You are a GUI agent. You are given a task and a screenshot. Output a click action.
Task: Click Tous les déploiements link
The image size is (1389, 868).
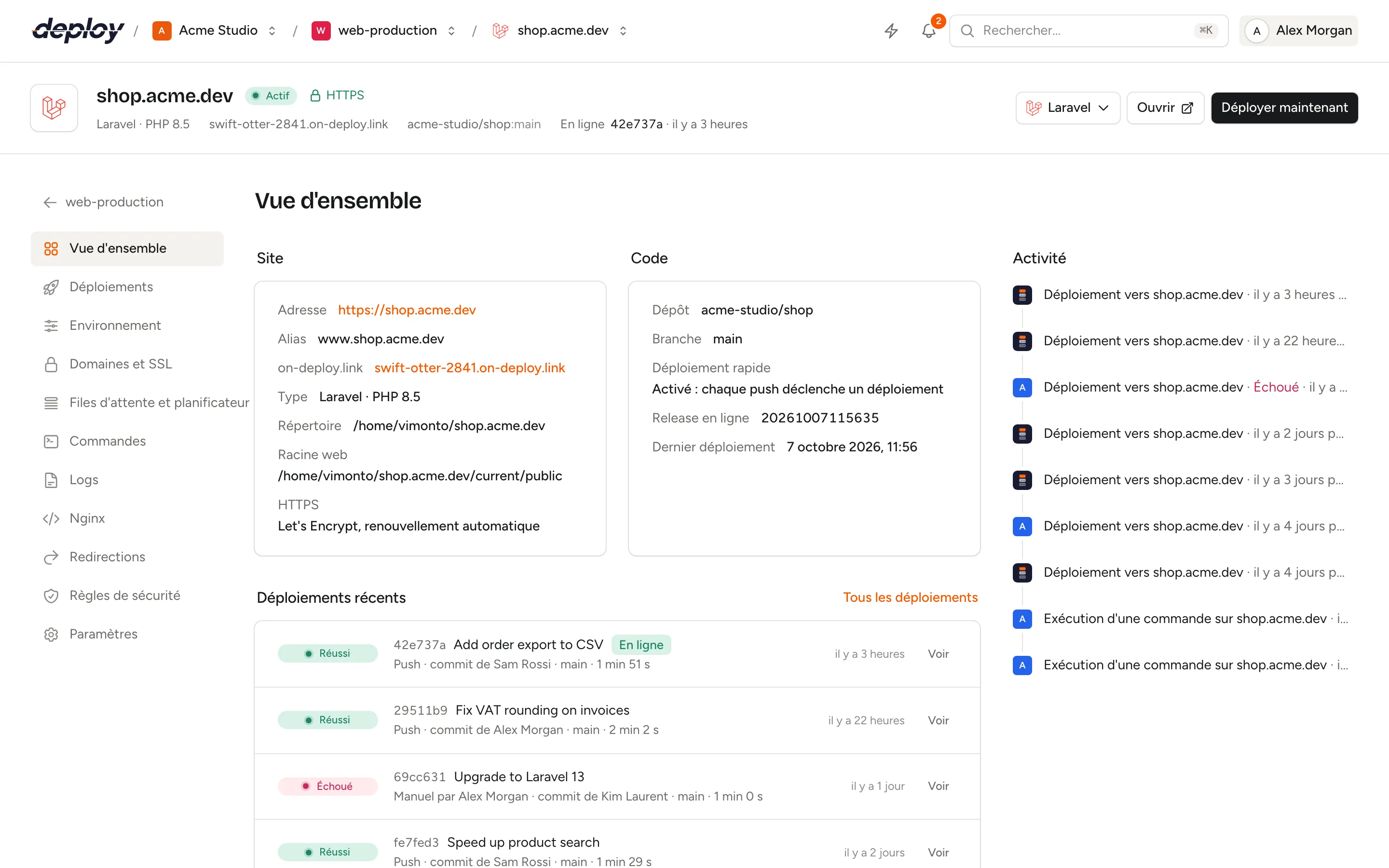910,597
